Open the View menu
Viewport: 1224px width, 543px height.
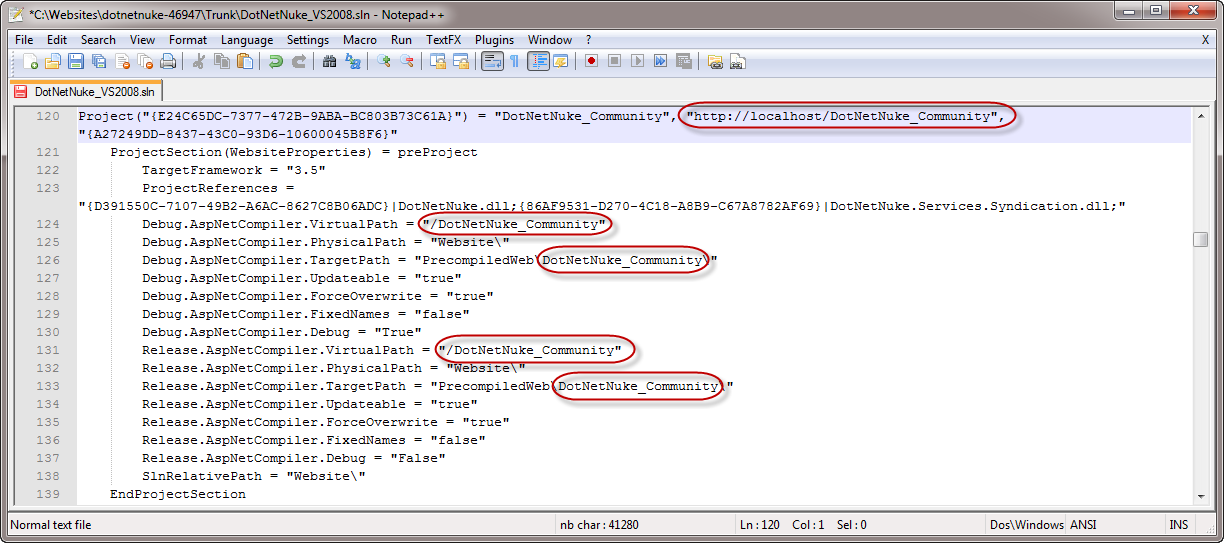pos(142,40)
